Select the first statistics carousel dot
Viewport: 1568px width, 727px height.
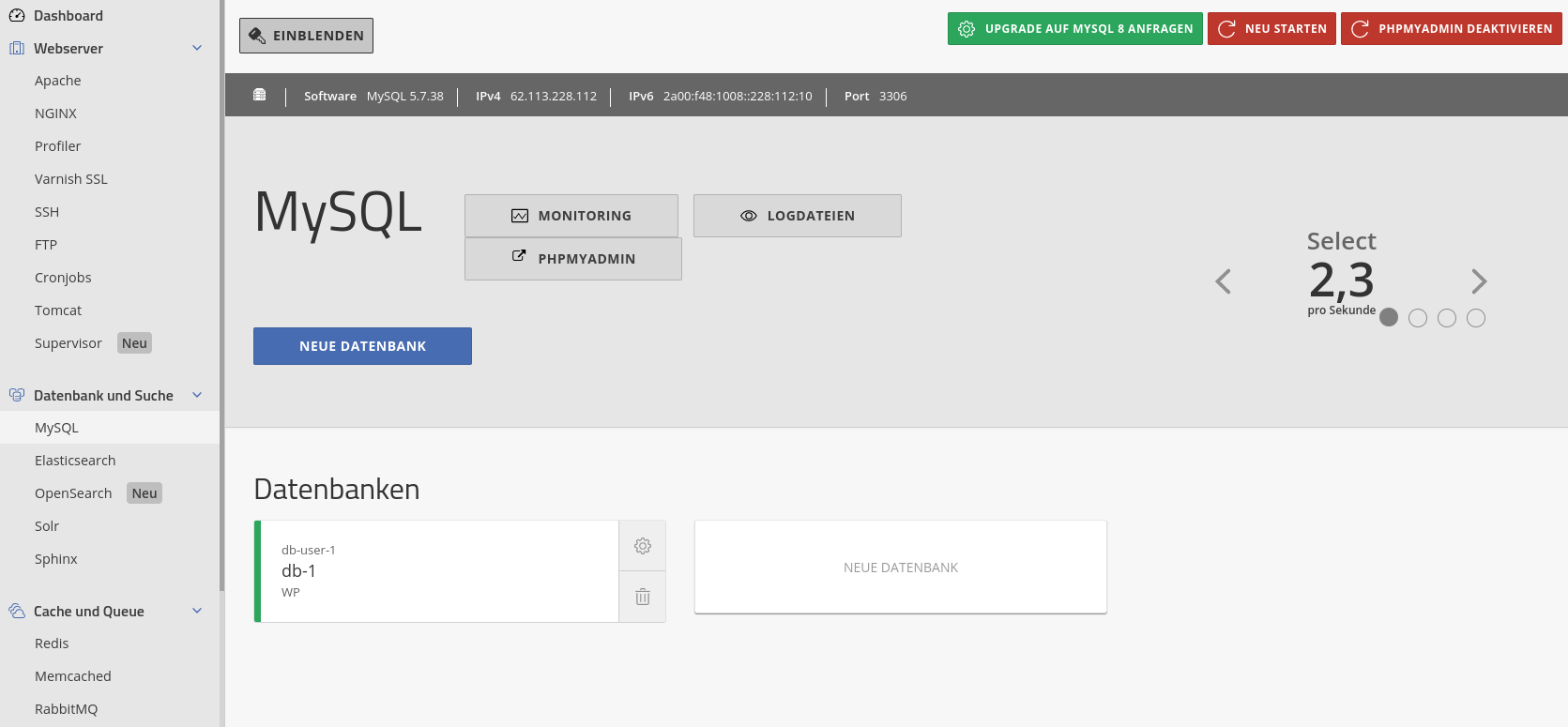pos(1389,318)
